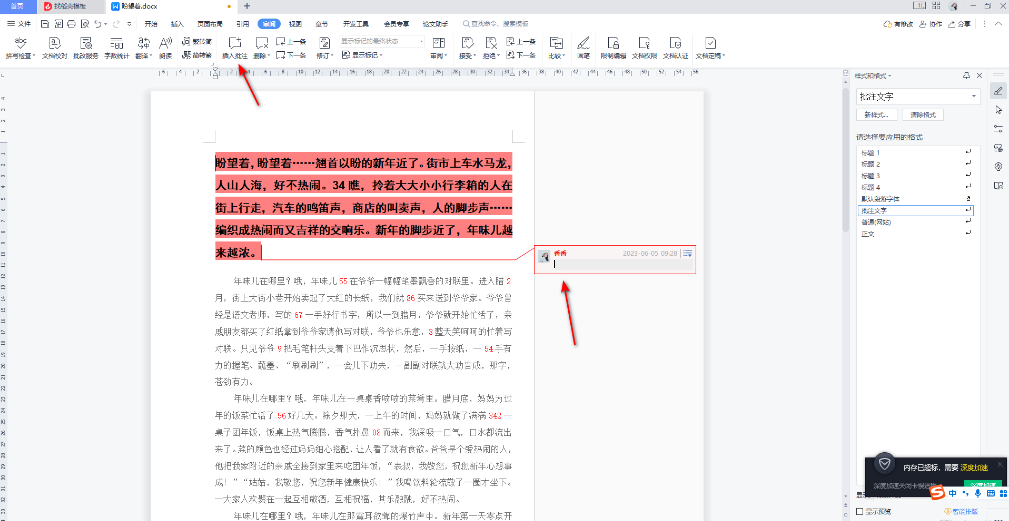This screenshot has height=521, width=1009.
Task: Click the insert comment icon
Action: [234, 42]
